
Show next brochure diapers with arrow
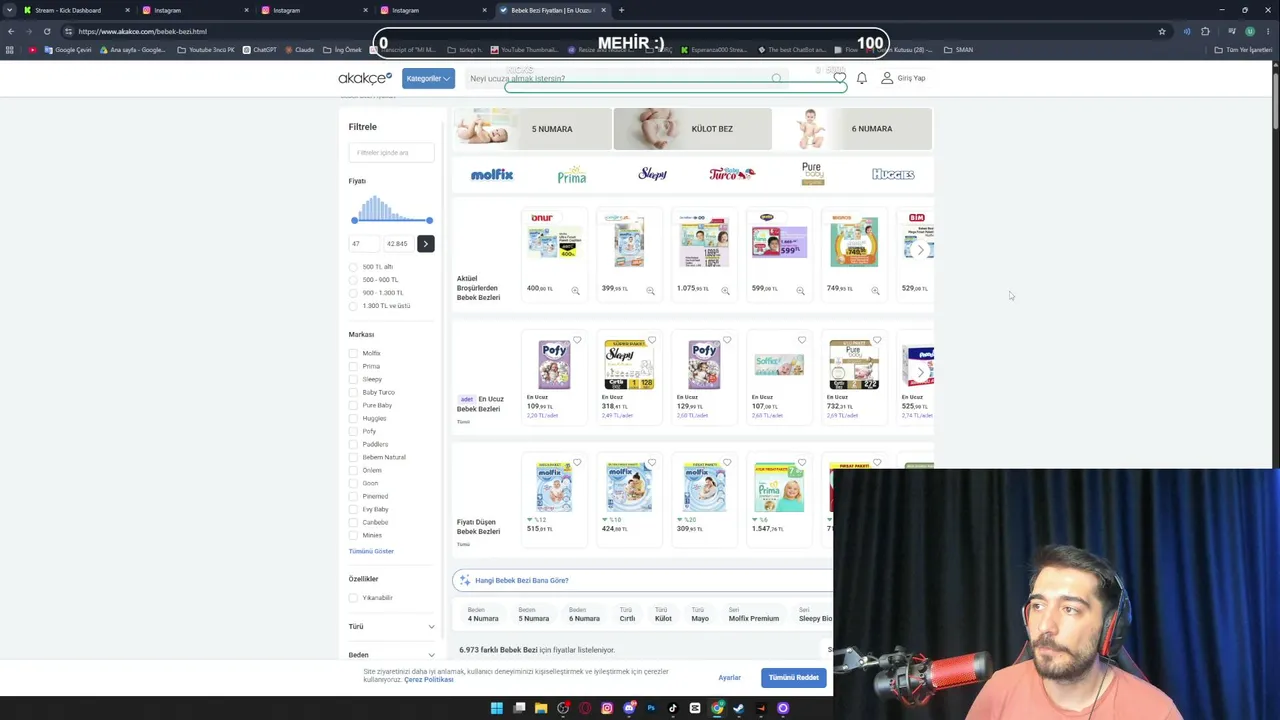(921, 250)
